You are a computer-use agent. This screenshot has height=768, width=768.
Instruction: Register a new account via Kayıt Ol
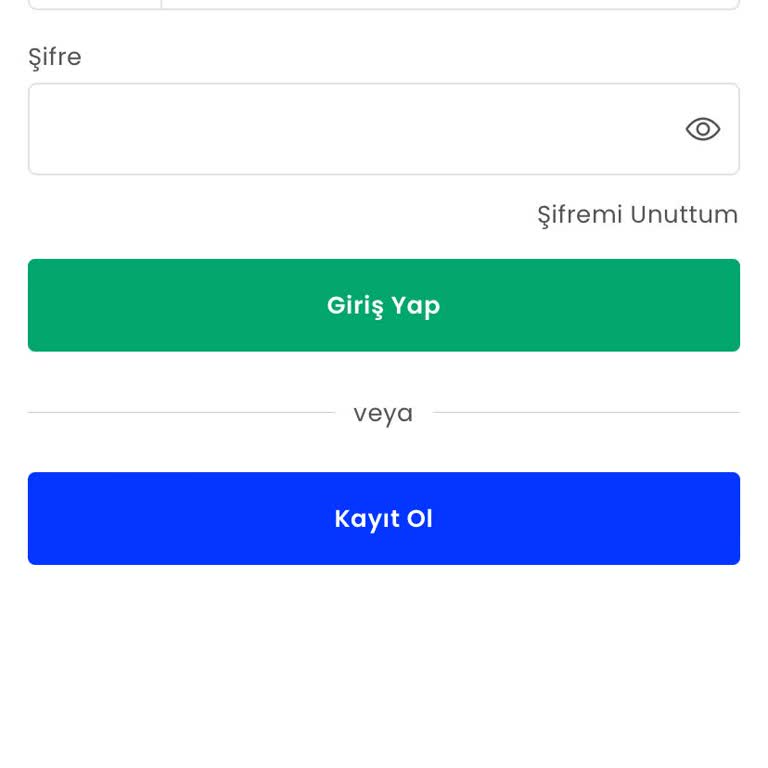384,518
